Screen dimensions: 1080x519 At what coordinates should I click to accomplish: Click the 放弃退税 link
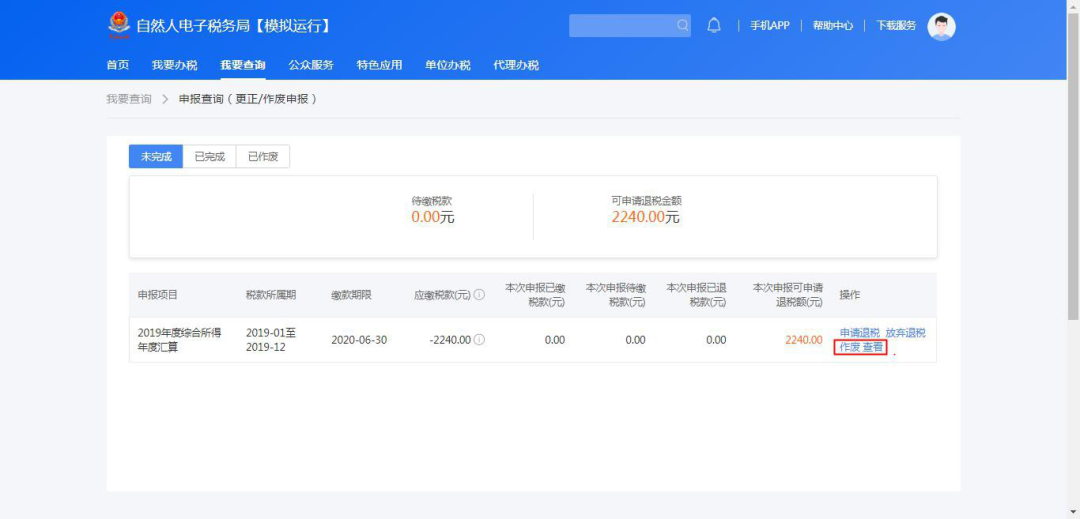coord(905,333)
